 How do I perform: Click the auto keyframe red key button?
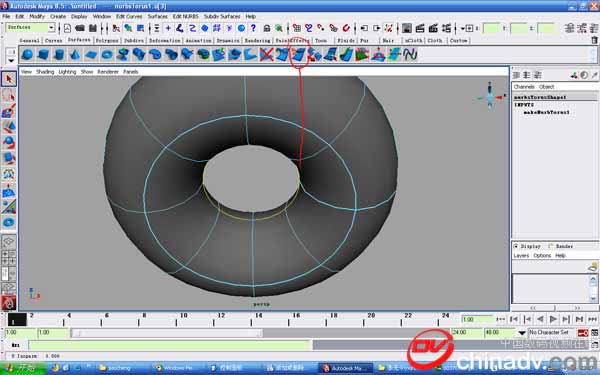[x=583, y=333]
